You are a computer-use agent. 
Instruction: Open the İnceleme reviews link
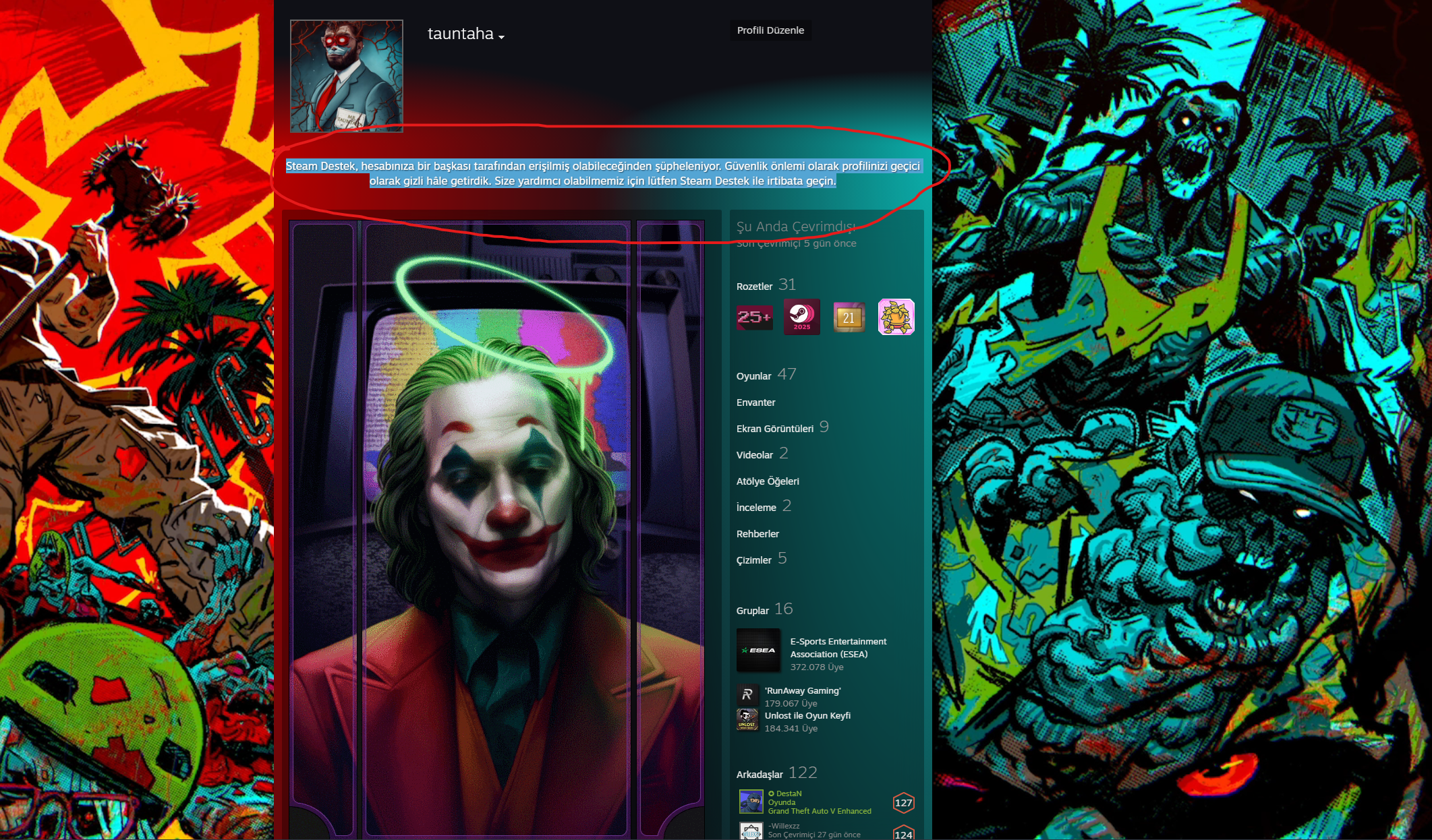(x=756, y=508)
